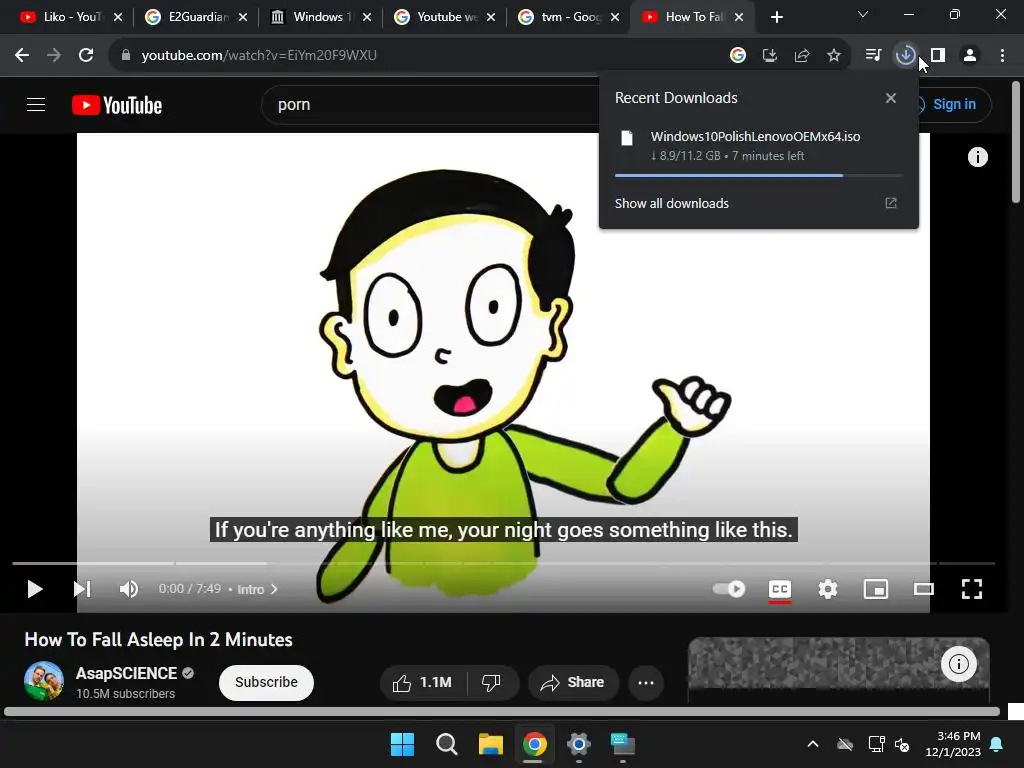Toggle the autoplay switch

[729, 589]
